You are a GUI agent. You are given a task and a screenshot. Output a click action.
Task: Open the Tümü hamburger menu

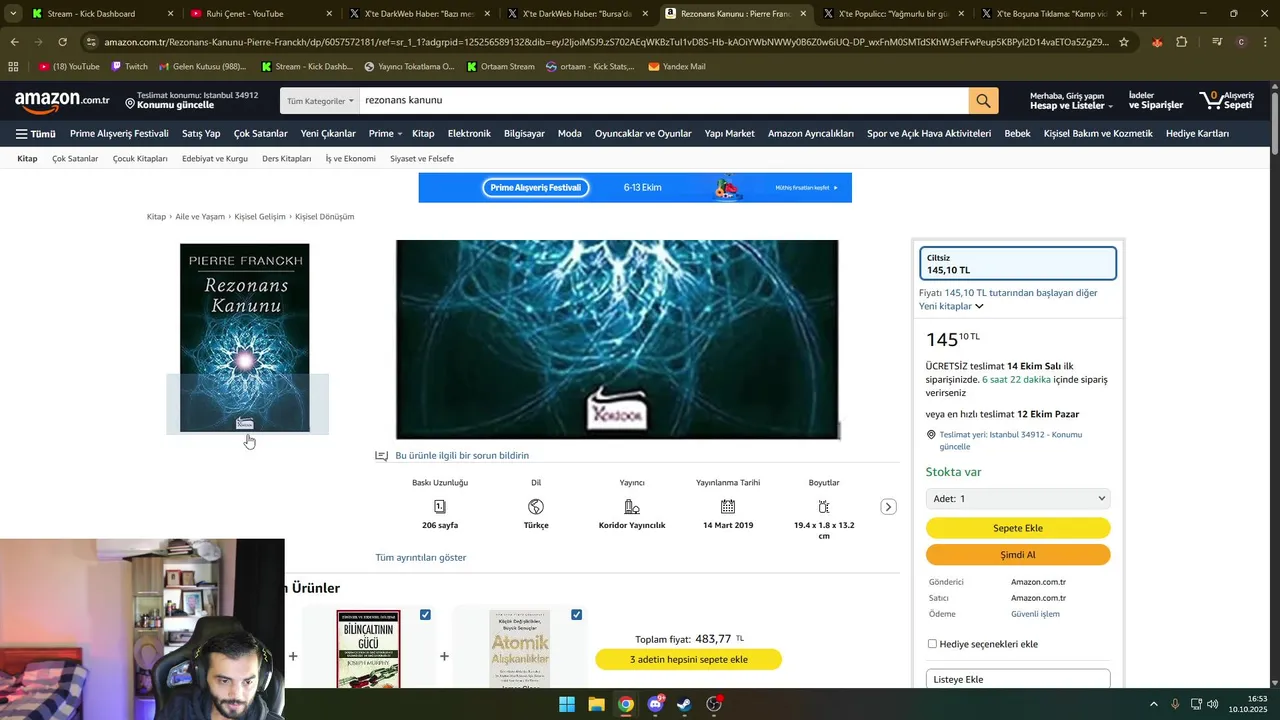point(35,134)
